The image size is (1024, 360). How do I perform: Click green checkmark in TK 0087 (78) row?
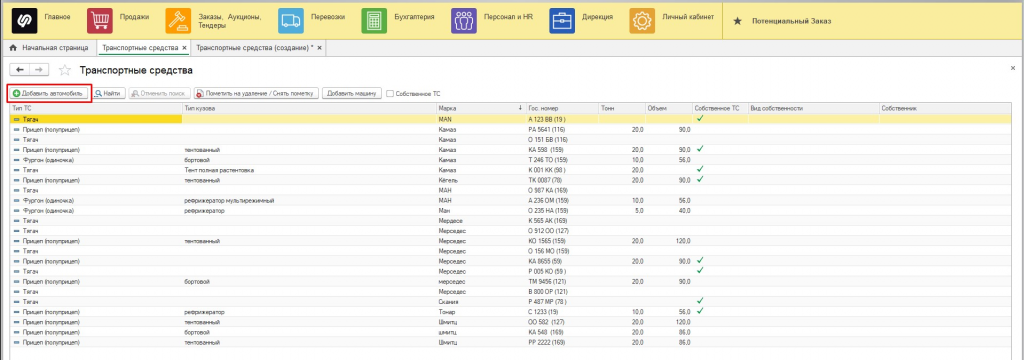pos(699,179)
